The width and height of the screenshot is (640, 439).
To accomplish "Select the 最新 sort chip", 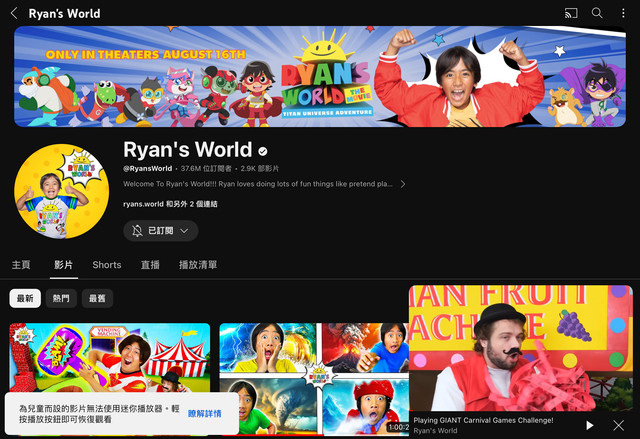I will tap(25, 298).
